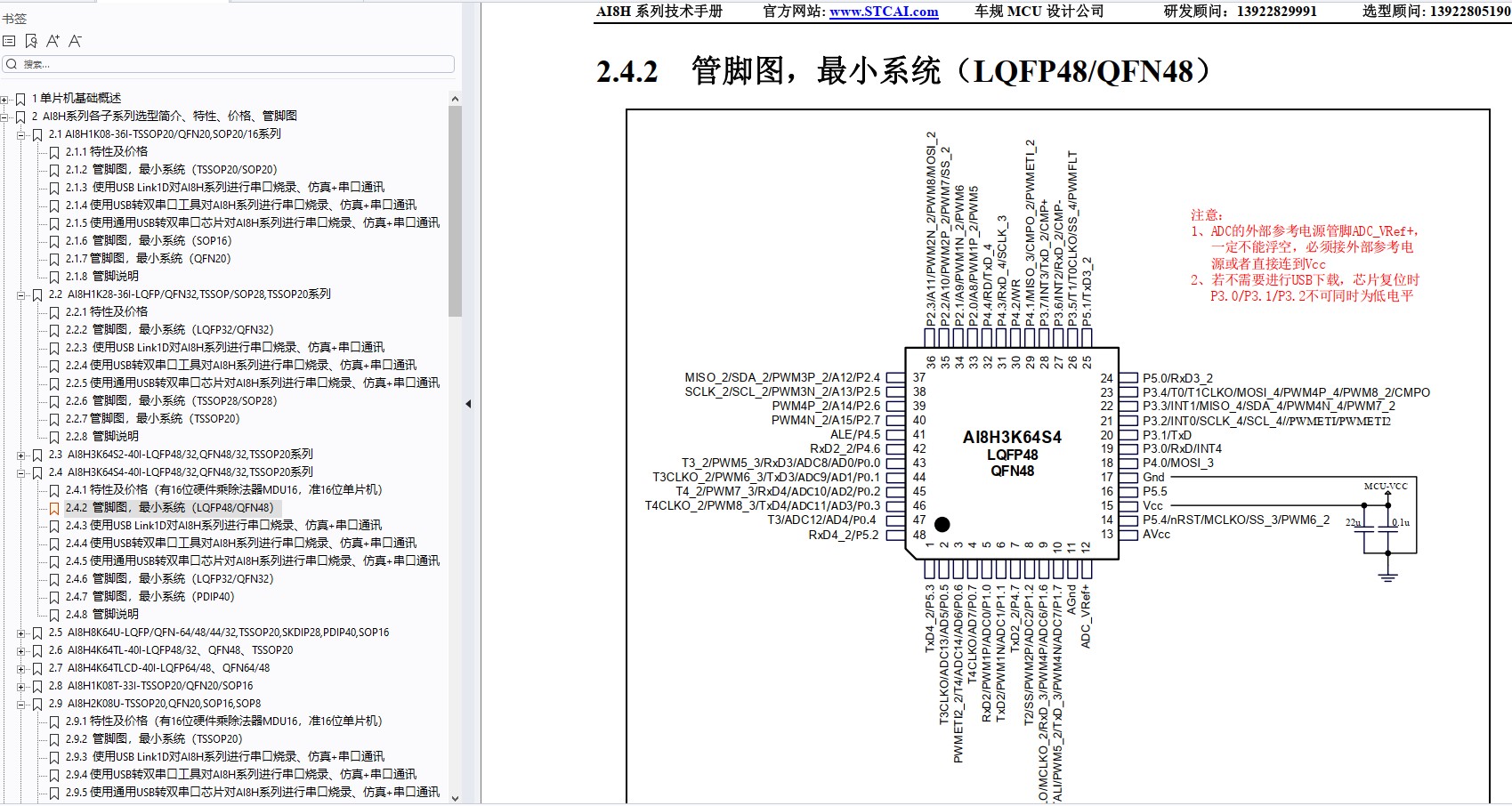1512x806 pixels.
Task: Click bookmark icon beside 2.4.2 entry
Action: (54, 508)
